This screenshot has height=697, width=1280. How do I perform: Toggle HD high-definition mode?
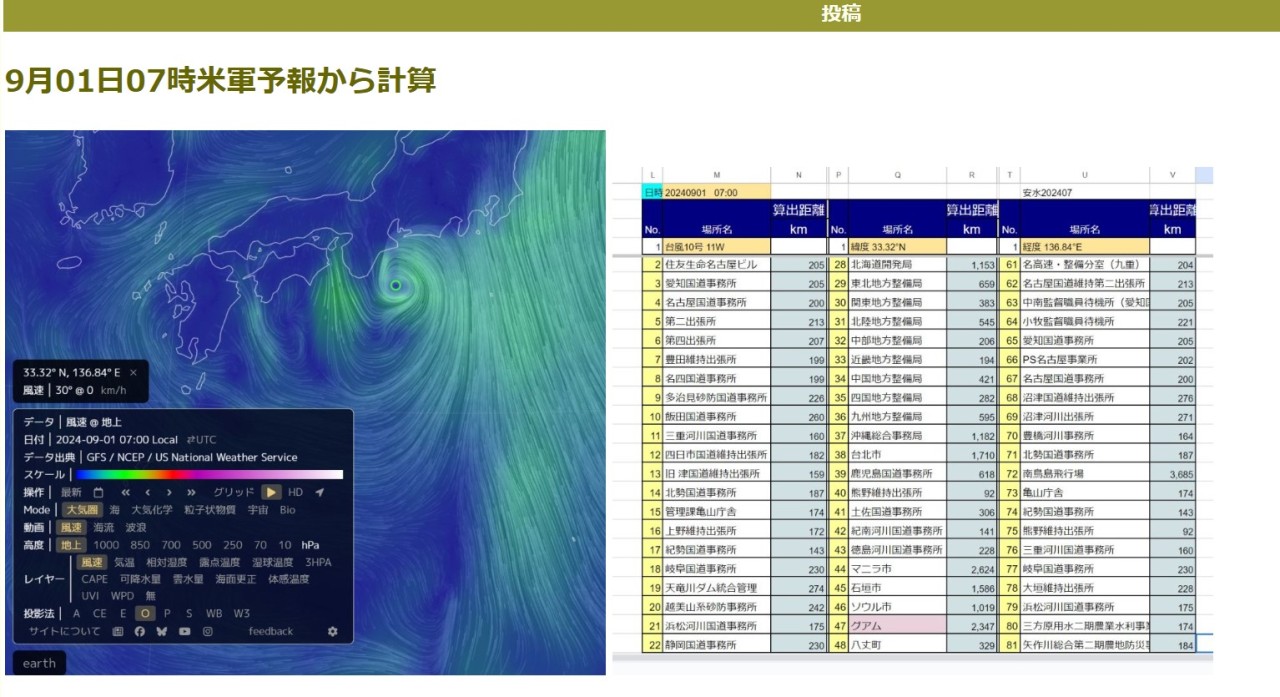(x=295, y=492)
